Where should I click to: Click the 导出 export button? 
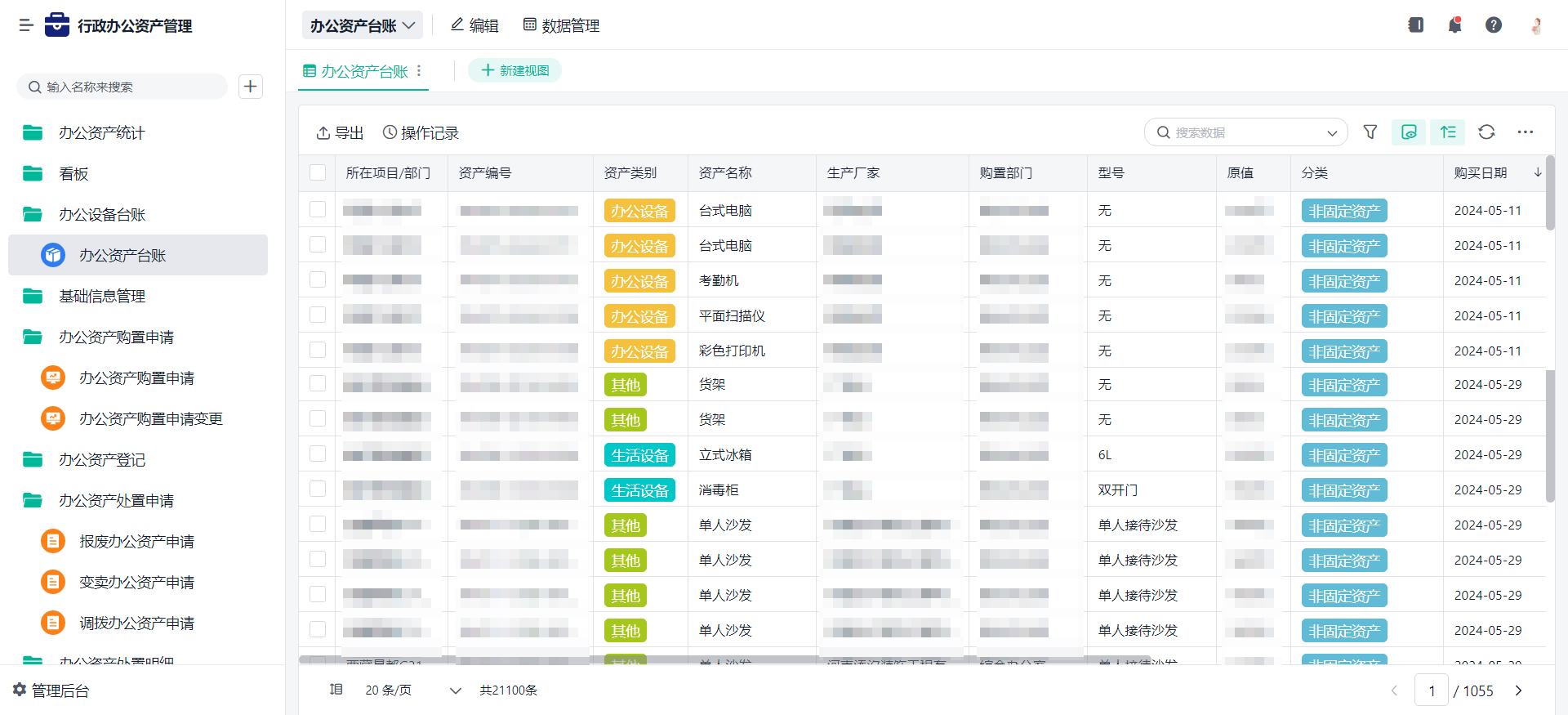tap(340, 132)
